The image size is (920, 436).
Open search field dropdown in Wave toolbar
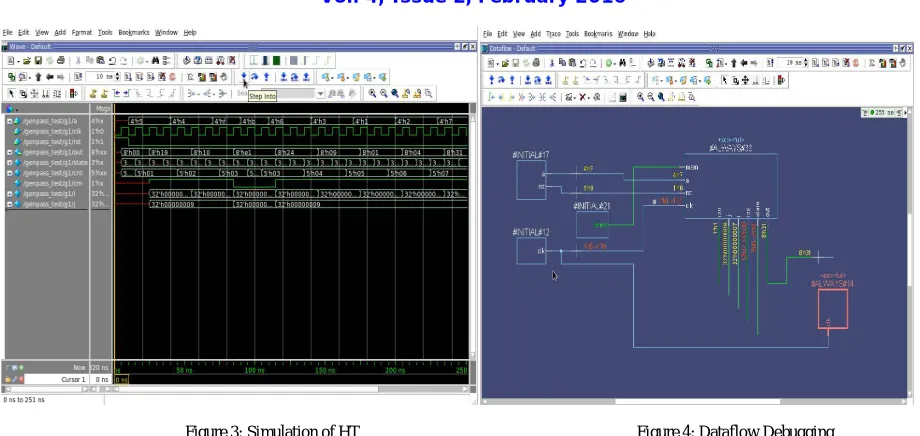[321, 93]
